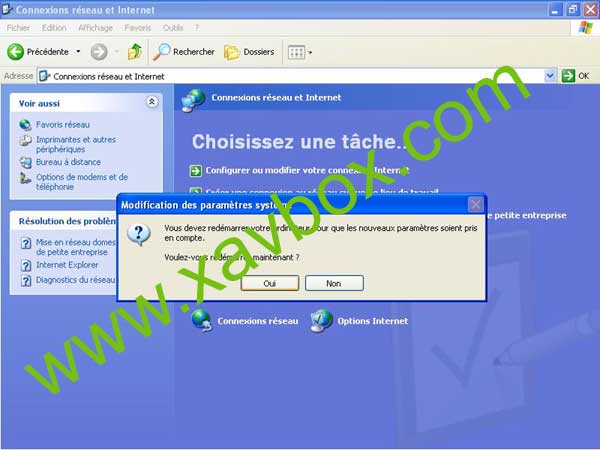Open Options Internet control panel item

click(373, 321)
